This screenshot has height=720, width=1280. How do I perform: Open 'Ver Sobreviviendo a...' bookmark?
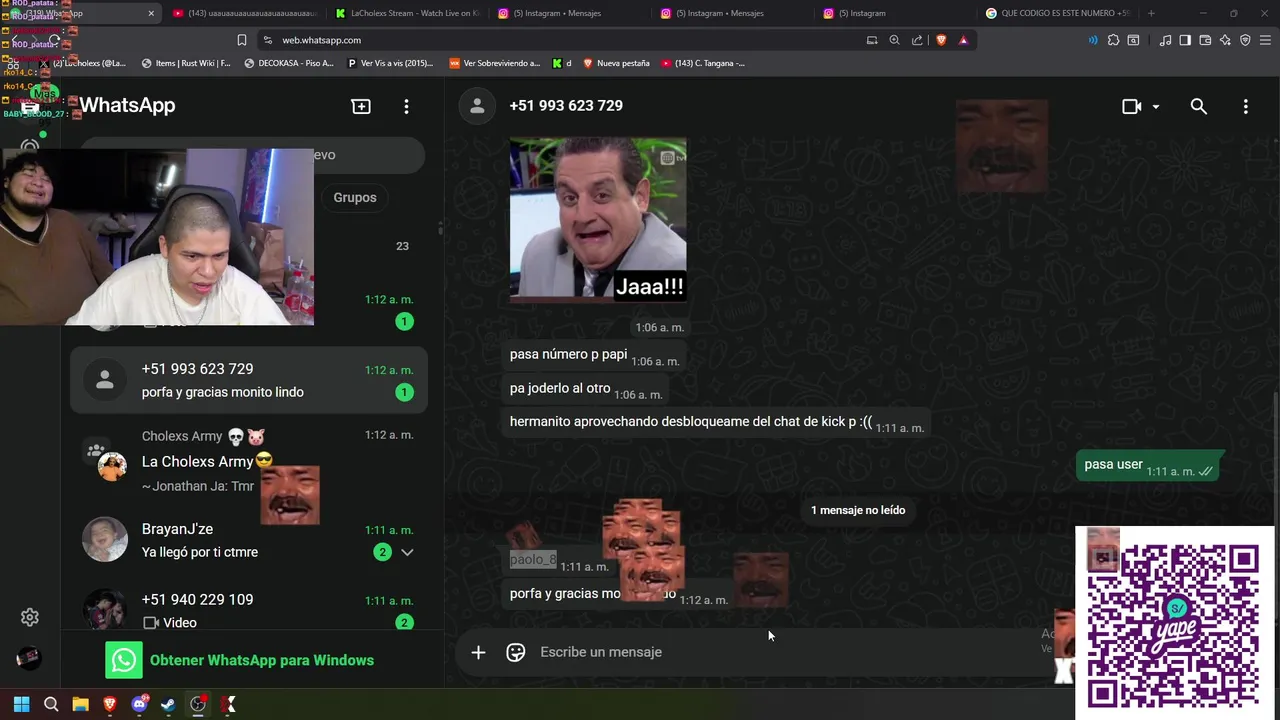click(495, 63)
